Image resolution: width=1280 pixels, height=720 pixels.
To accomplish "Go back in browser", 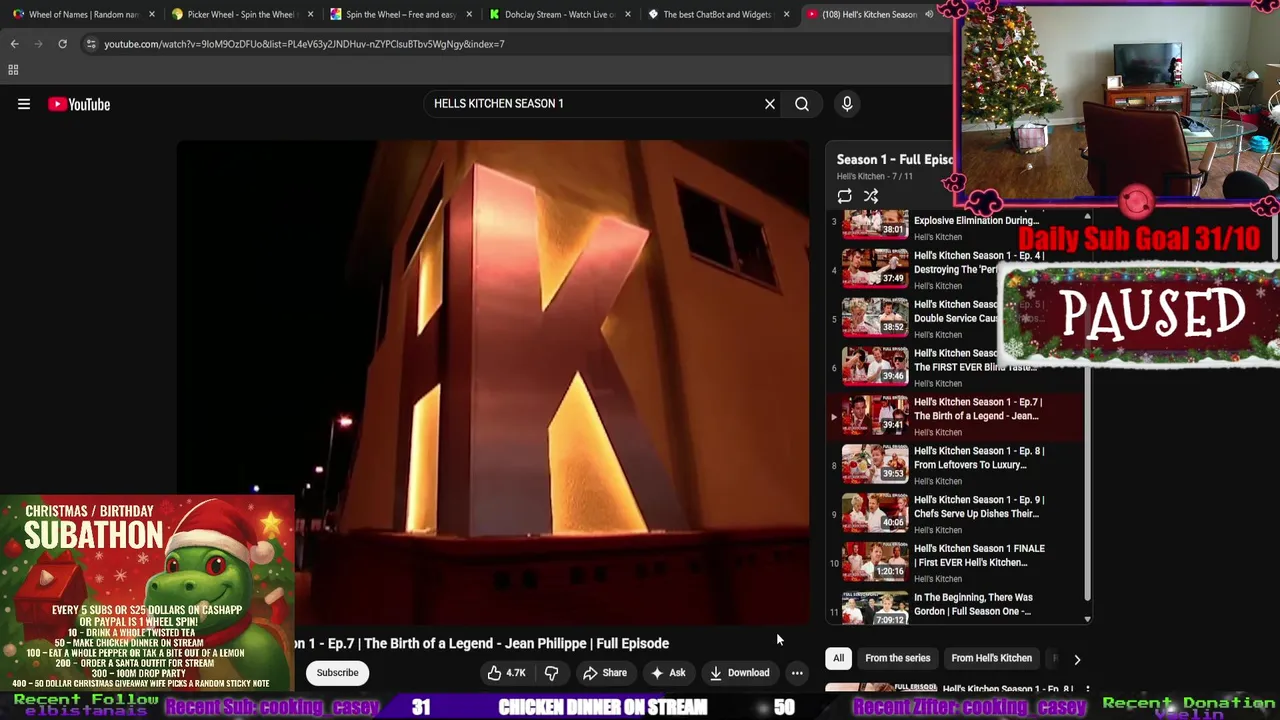I will click(14, 44).
